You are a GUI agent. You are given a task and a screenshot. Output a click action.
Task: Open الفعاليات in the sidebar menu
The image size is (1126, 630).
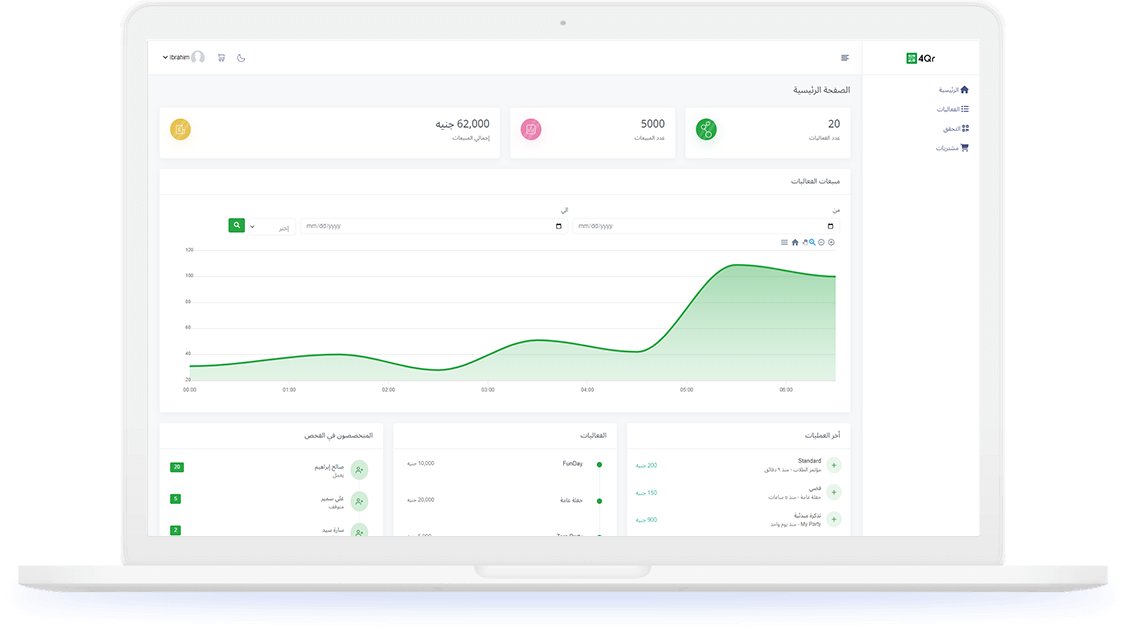click(x=952, y=109)
